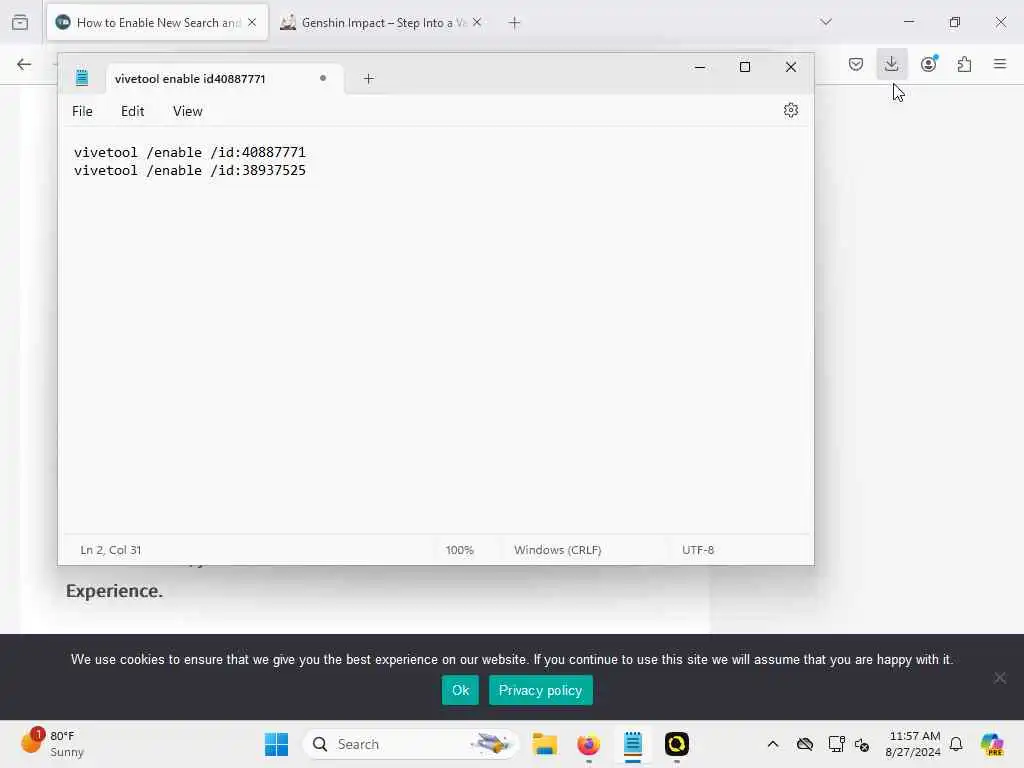Close the vivetool enable id40887771 tab
Image resolution: width=1024 pixels, height=768 pixels.
coord(323,78)
